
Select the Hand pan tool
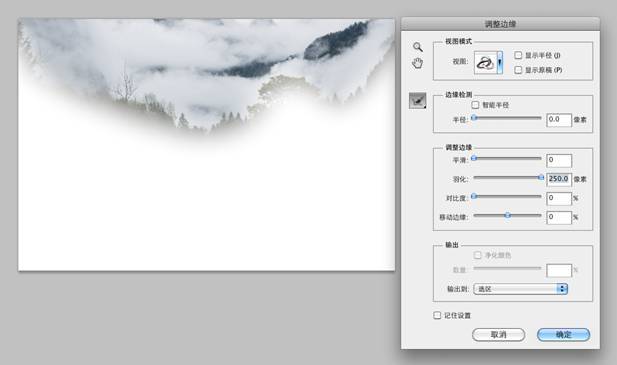[417, 63]
